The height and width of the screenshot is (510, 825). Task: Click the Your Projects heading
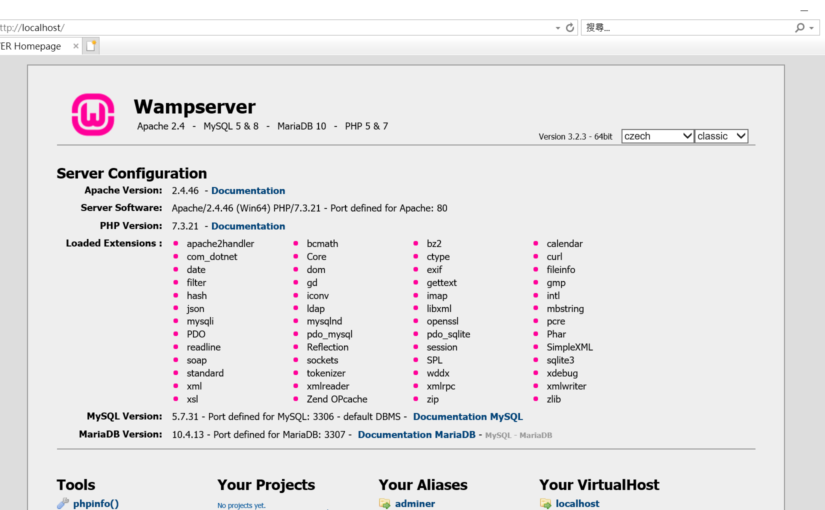[266, 485]
